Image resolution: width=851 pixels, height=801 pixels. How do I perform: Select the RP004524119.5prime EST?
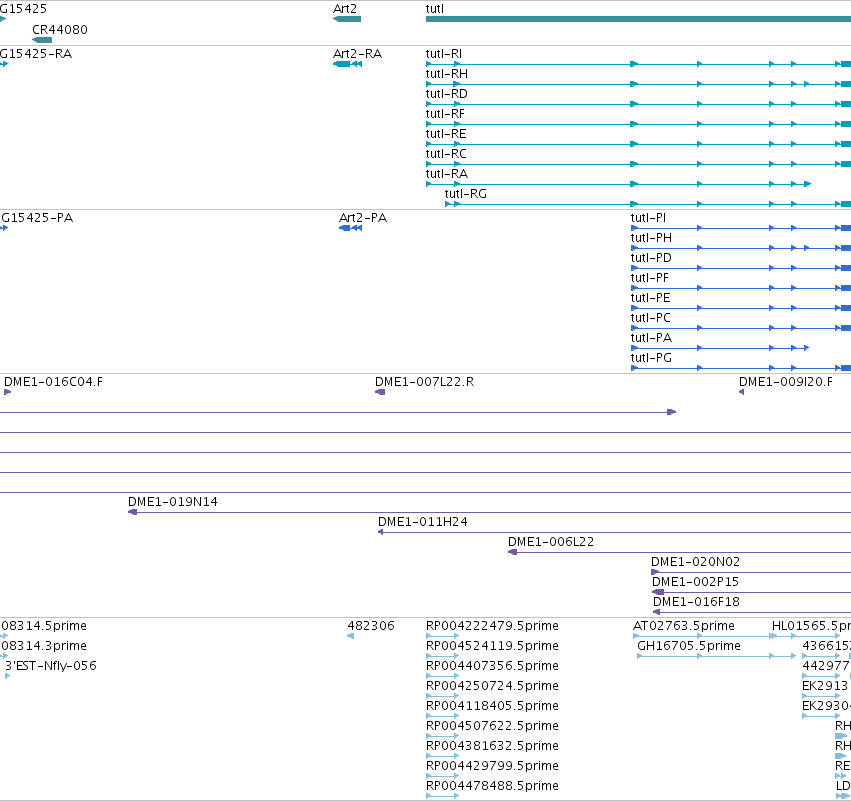pyautogui.click(x=443, y=656)
